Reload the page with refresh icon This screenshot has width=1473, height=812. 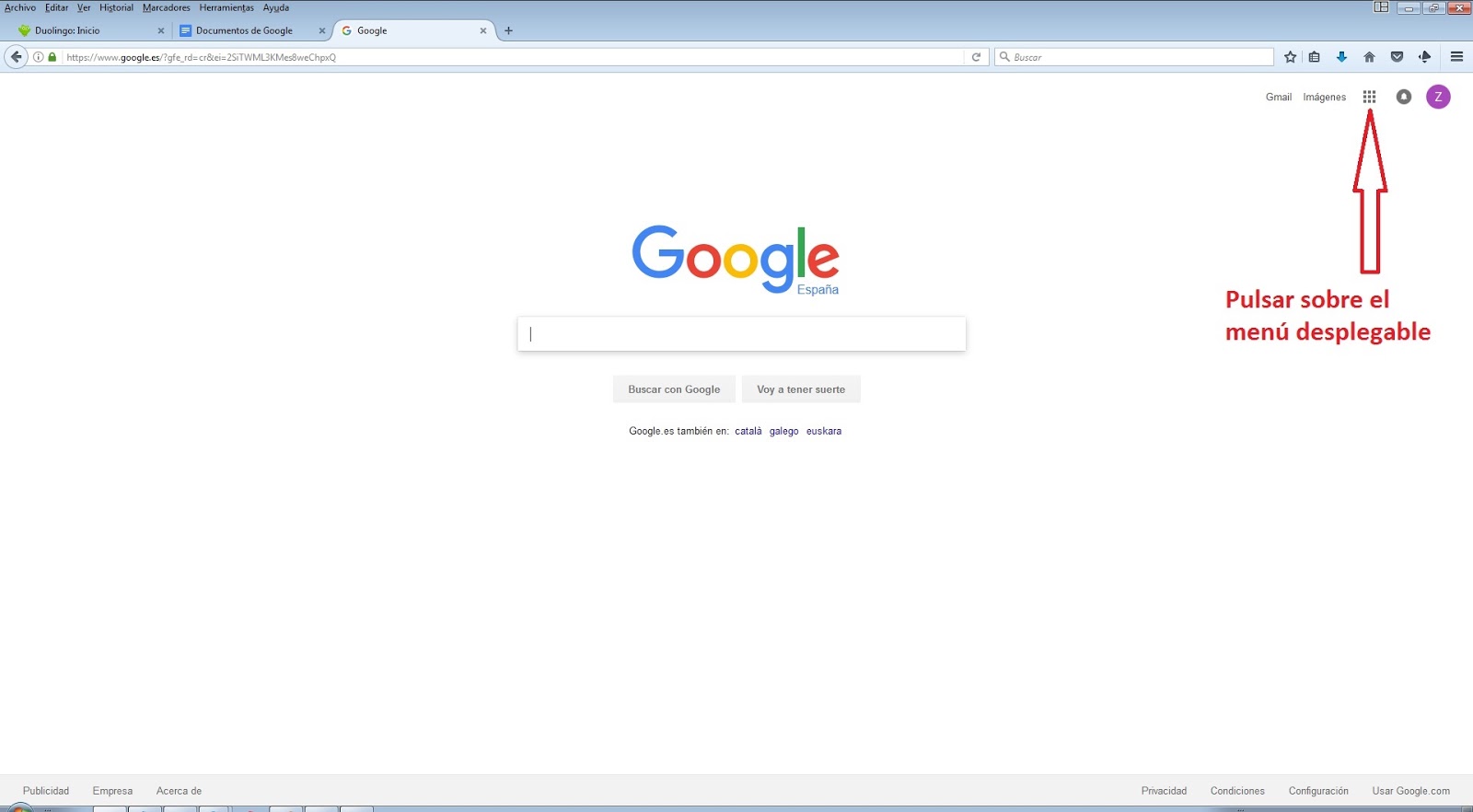tap(976, 57)
